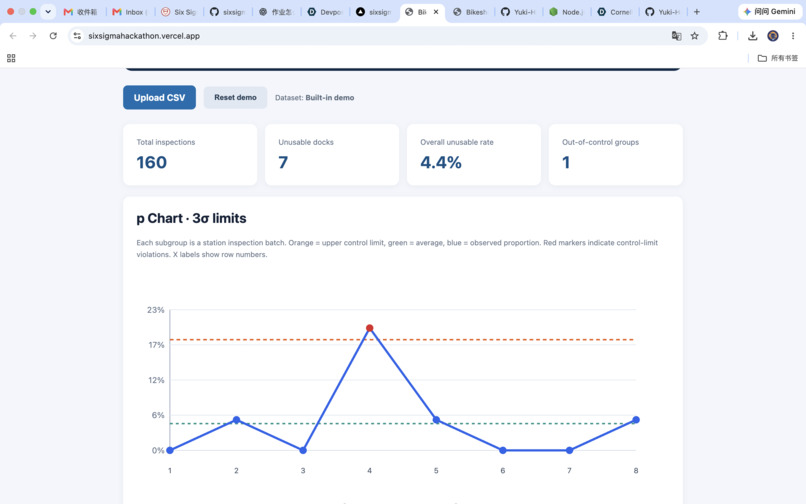Viewport: 806px width, 504px height.
Task: Switch to the Vercel sixsigm tab
Action: pyautogui.click(x=374, y=12)
